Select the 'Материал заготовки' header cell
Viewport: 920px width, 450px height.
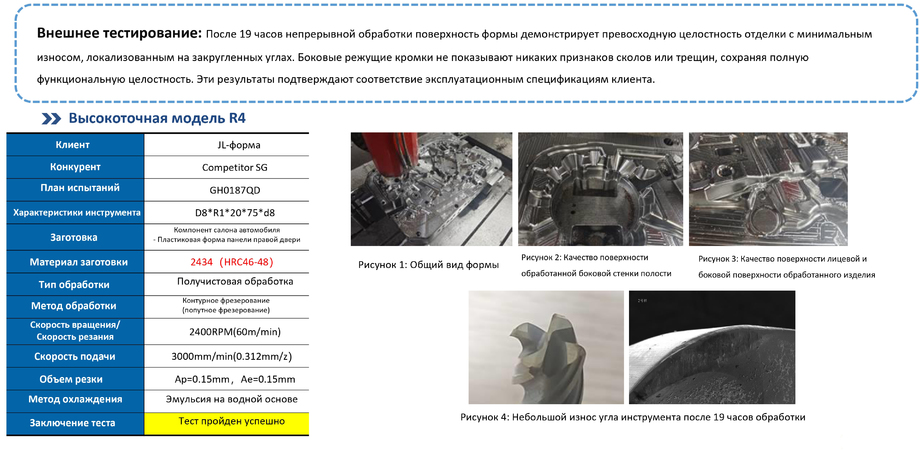pyautogui.click(x=75, y=262)
